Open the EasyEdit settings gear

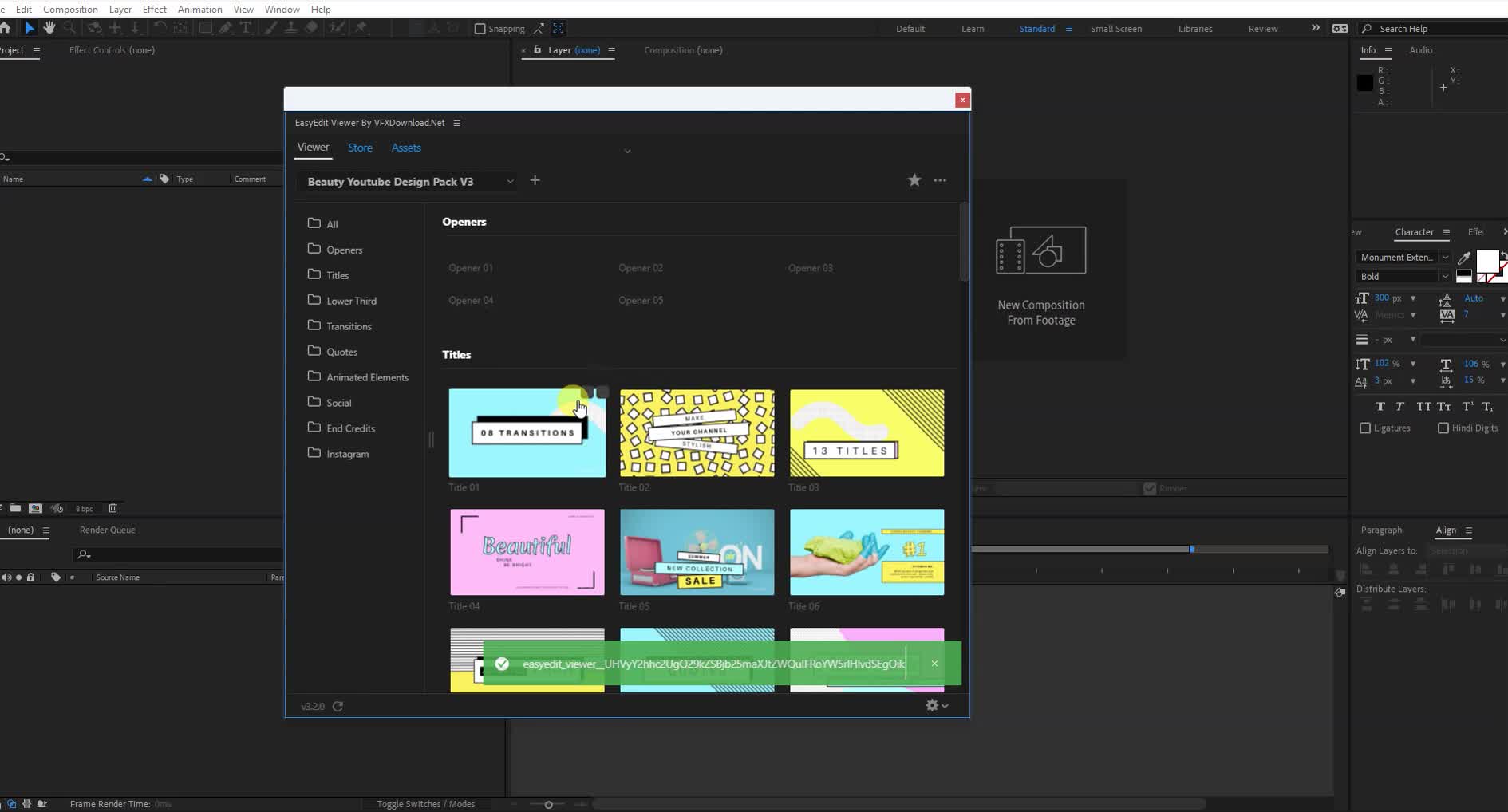pyautogui.click(x=931, y=706)
